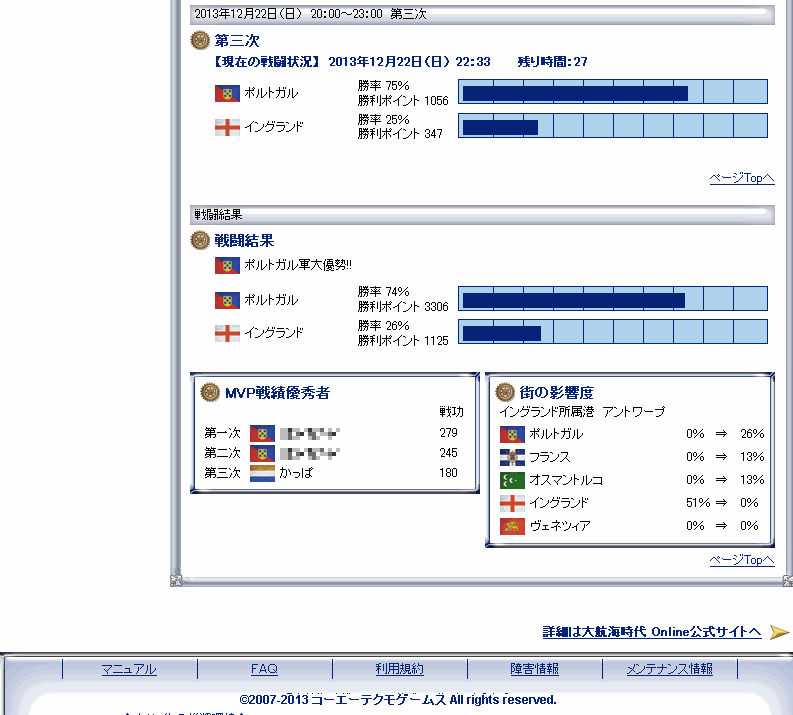
Task: Click 戦功 value 180
Action: pos(448,473)
